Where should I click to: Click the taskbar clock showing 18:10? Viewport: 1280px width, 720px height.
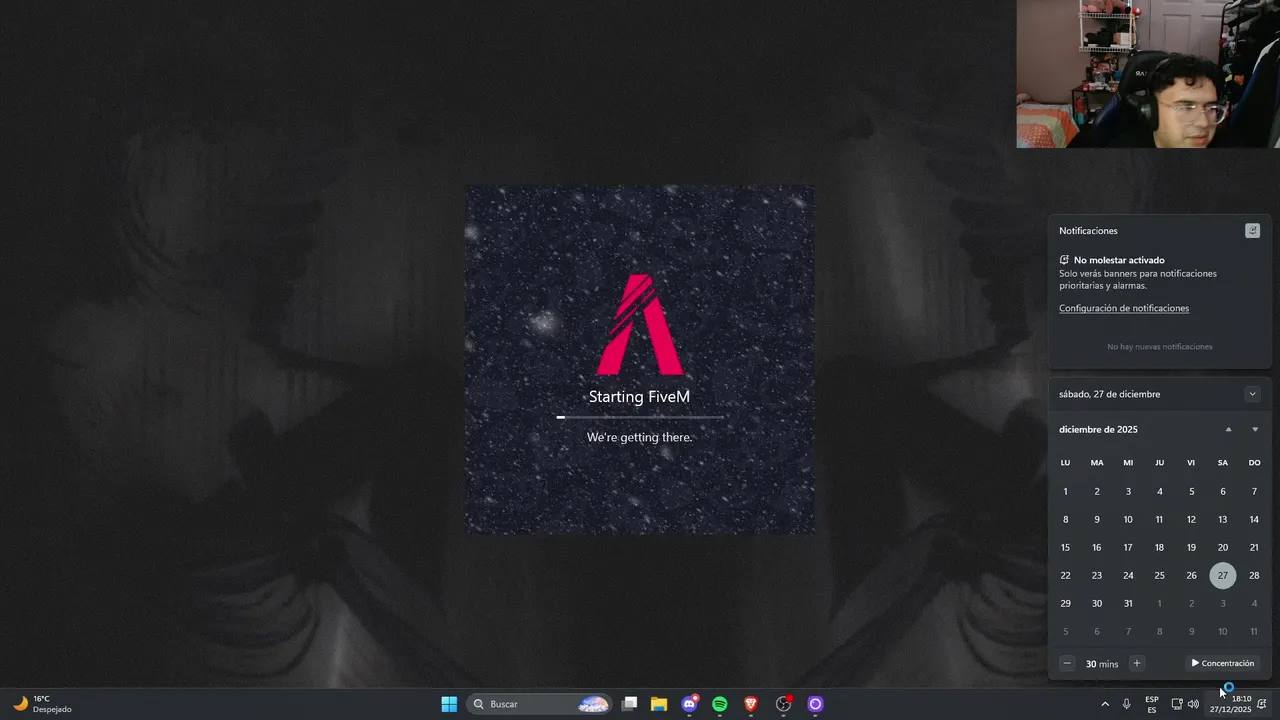(1231, 704)
